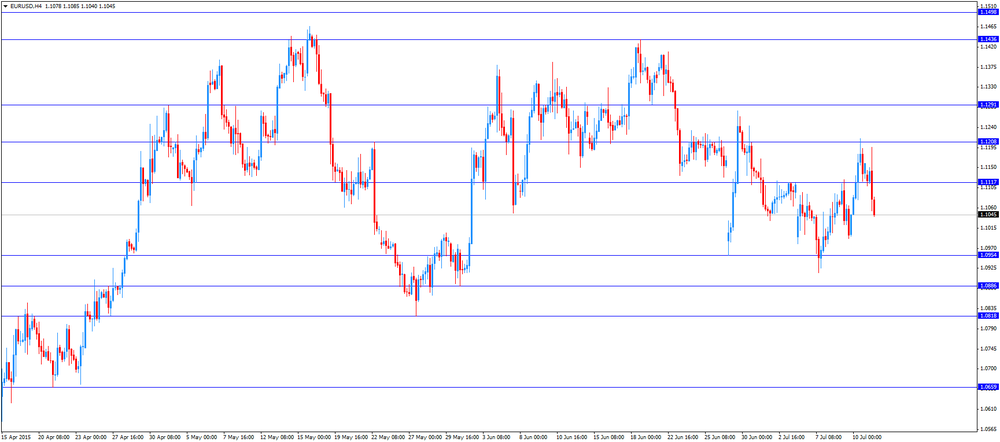Click the 30 Jun 00:00 time label
The width and height of the screenshot is (1000, 442).
tap(758, 438)
